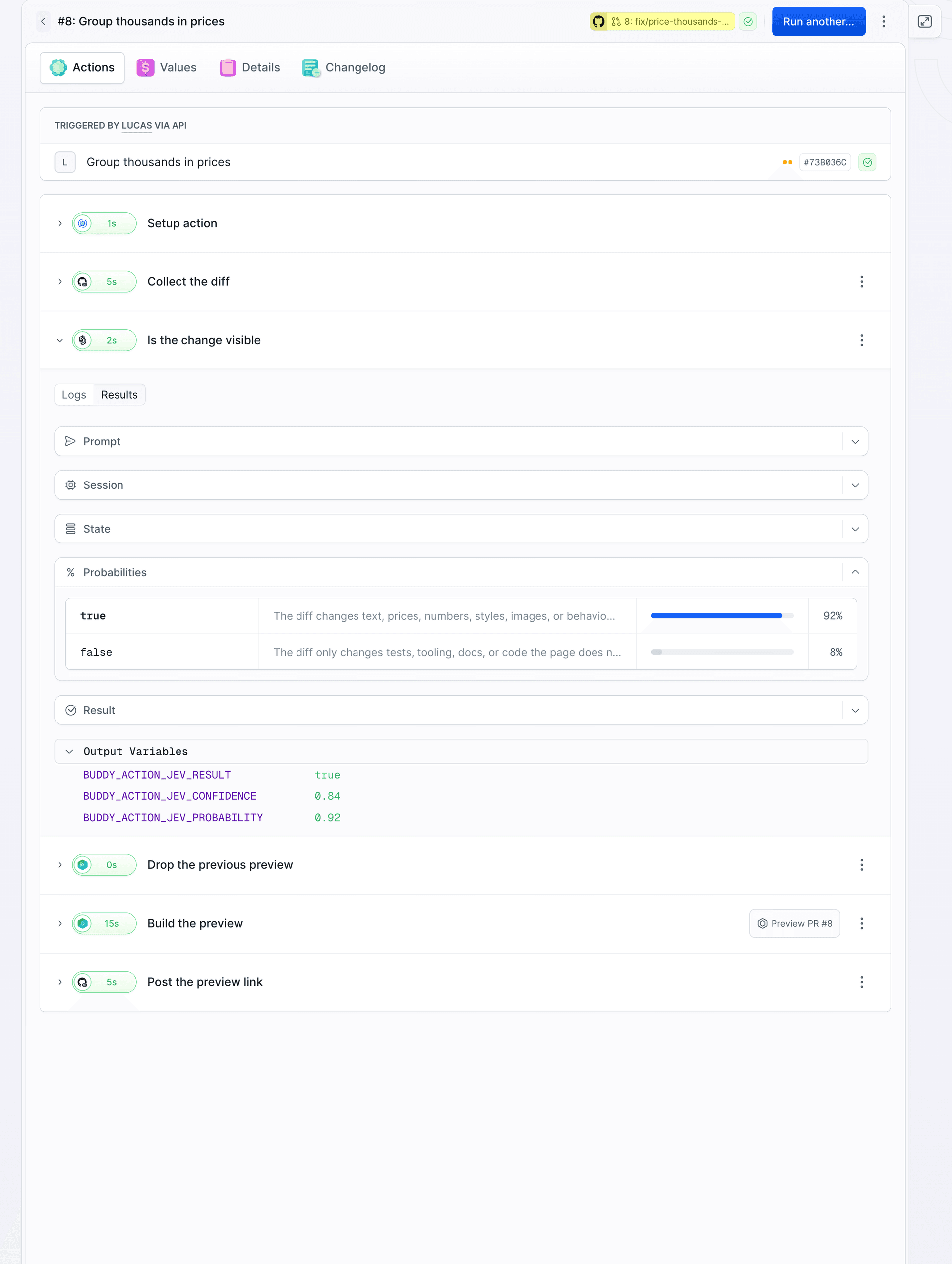The image size is (952, 1264).
Task: Click the L avatar next to the commit title
Action: click(65, 162)
